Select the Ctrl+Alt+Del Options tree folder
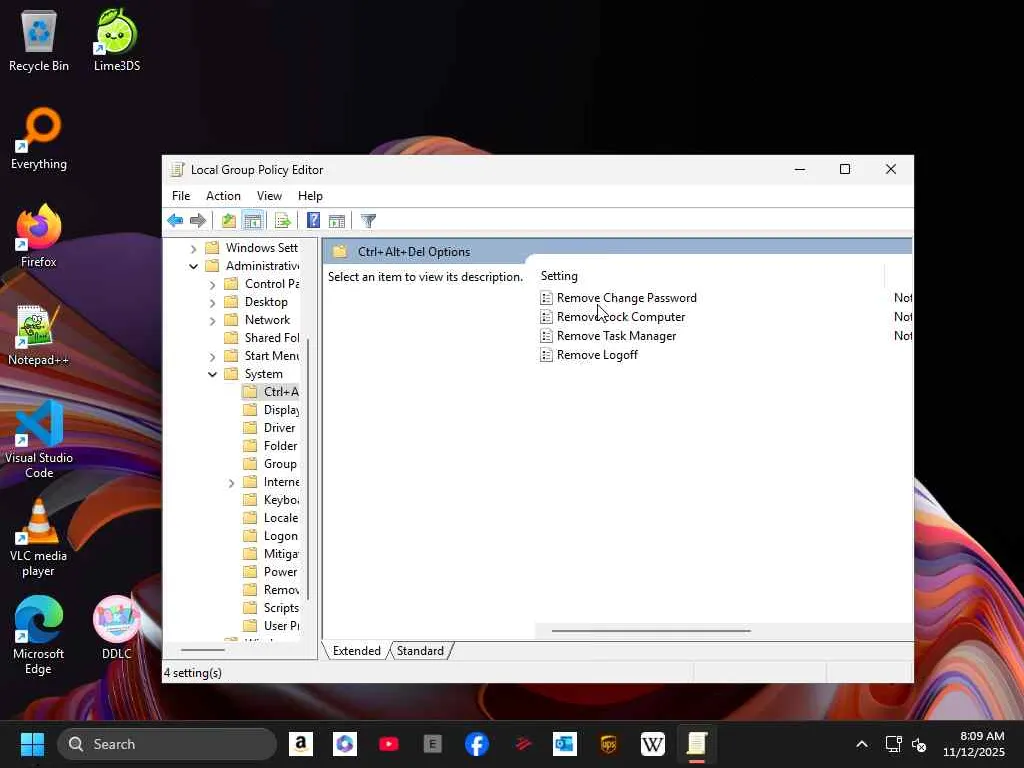 [270, 392]
